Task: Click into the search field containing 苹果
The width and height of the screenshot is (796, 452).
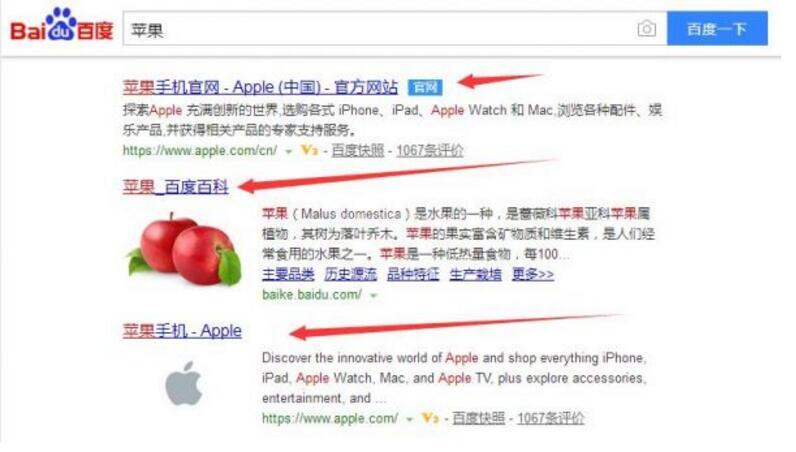Action: pos(378,29)
